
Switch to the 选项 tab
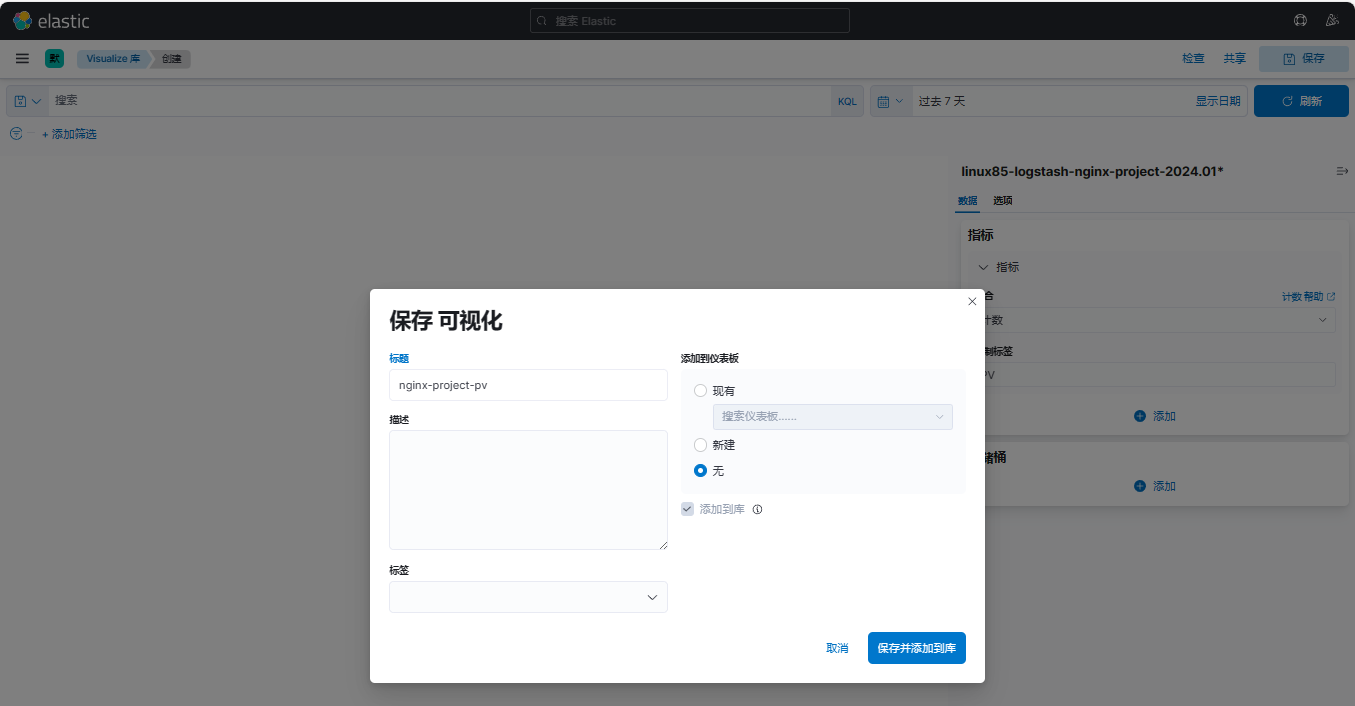coord(1002,201)
